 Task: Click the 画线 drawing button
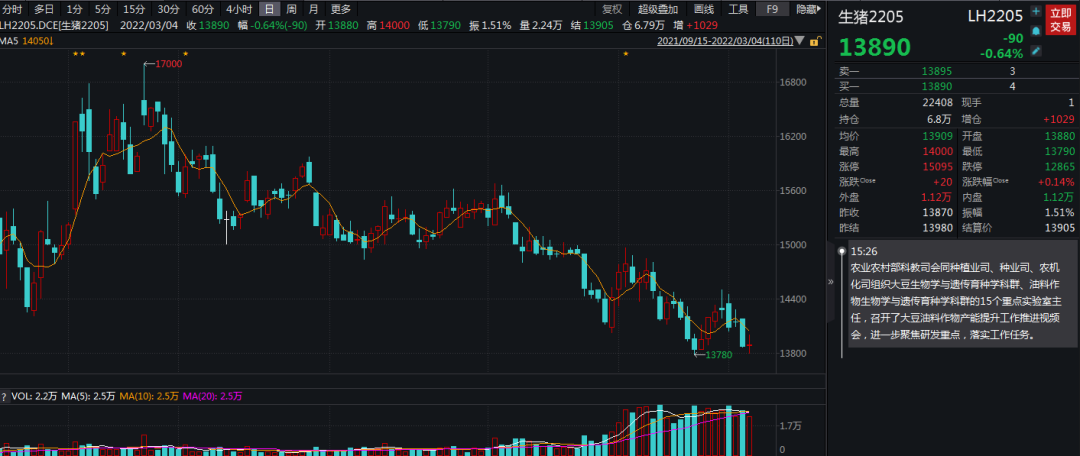point(703,9)
